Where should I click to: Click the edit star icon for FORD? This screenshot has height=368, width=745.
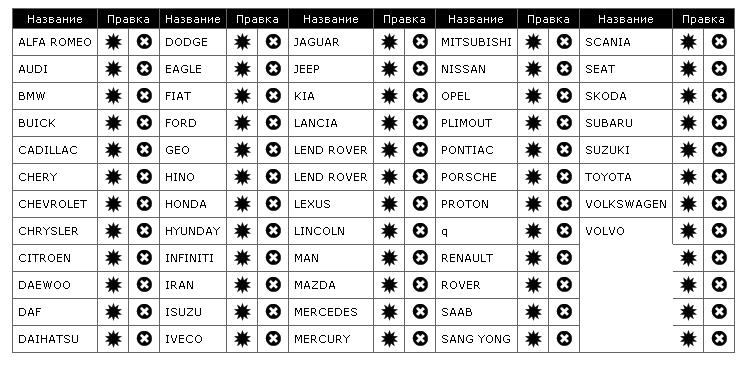(242, 123)
